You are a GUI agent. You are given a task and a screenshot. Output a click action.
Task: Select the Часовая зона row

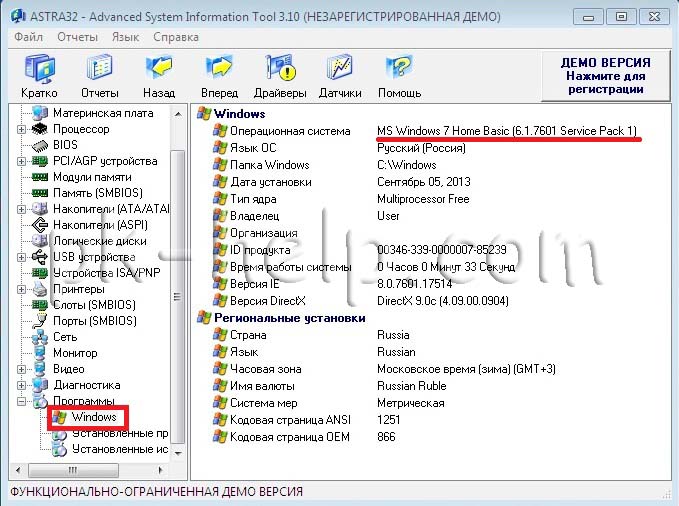[384, 369]
